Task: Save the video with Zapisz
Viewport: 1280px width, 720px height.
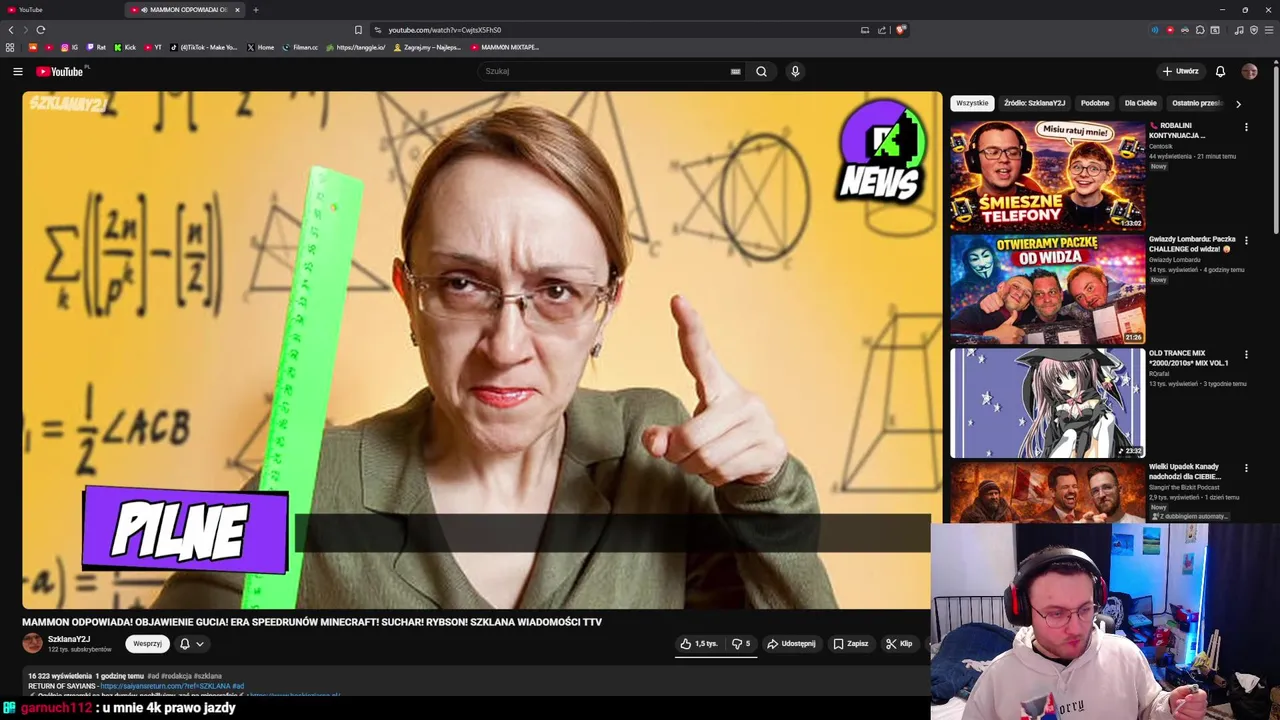Action: pyautogui.click(x=851, y=644)
